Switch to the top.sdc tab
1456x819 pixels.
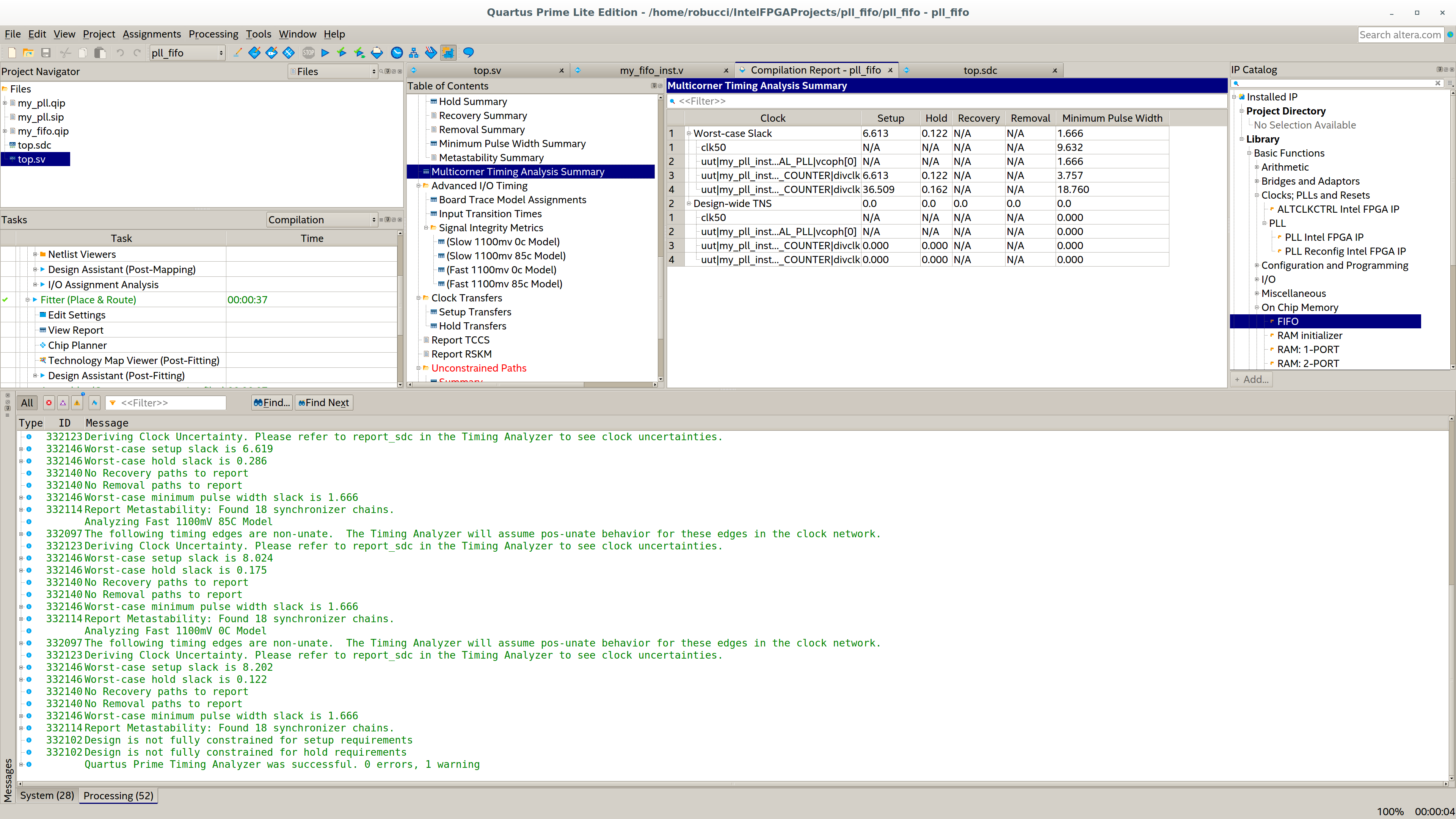click(x=980, y=70)
